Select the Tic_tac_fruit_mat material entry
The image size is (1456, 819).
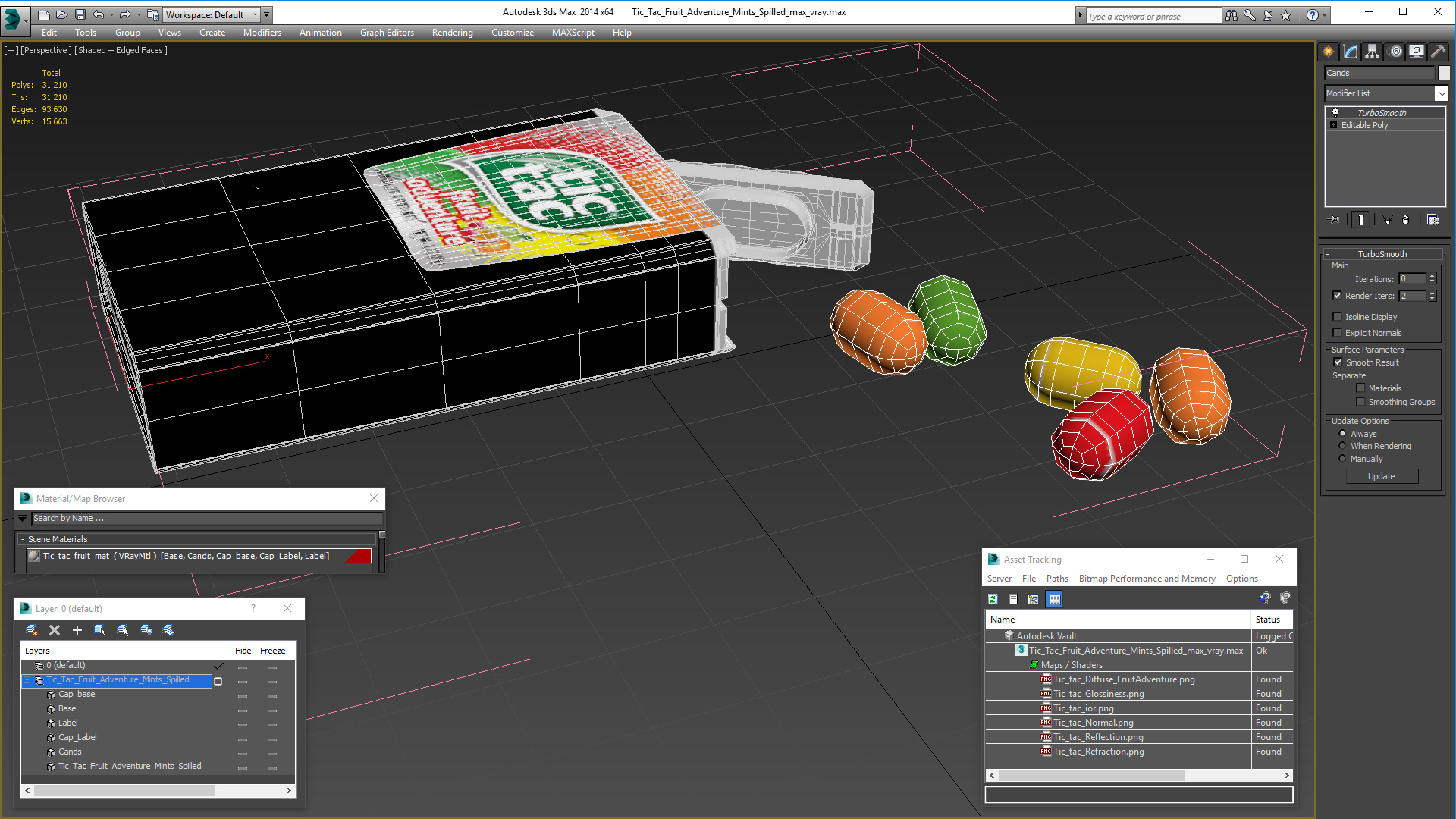(x=199, y=556)
